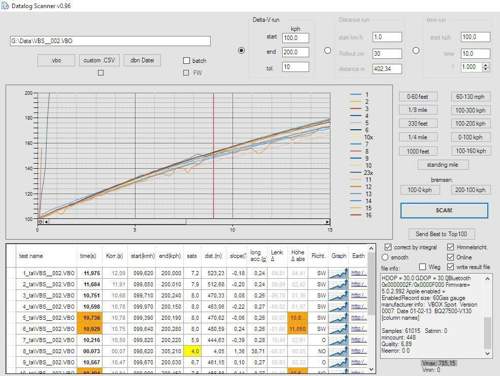
Task: Increase the 1.000 spinner value with up arrow
Action: pos(486,65)
